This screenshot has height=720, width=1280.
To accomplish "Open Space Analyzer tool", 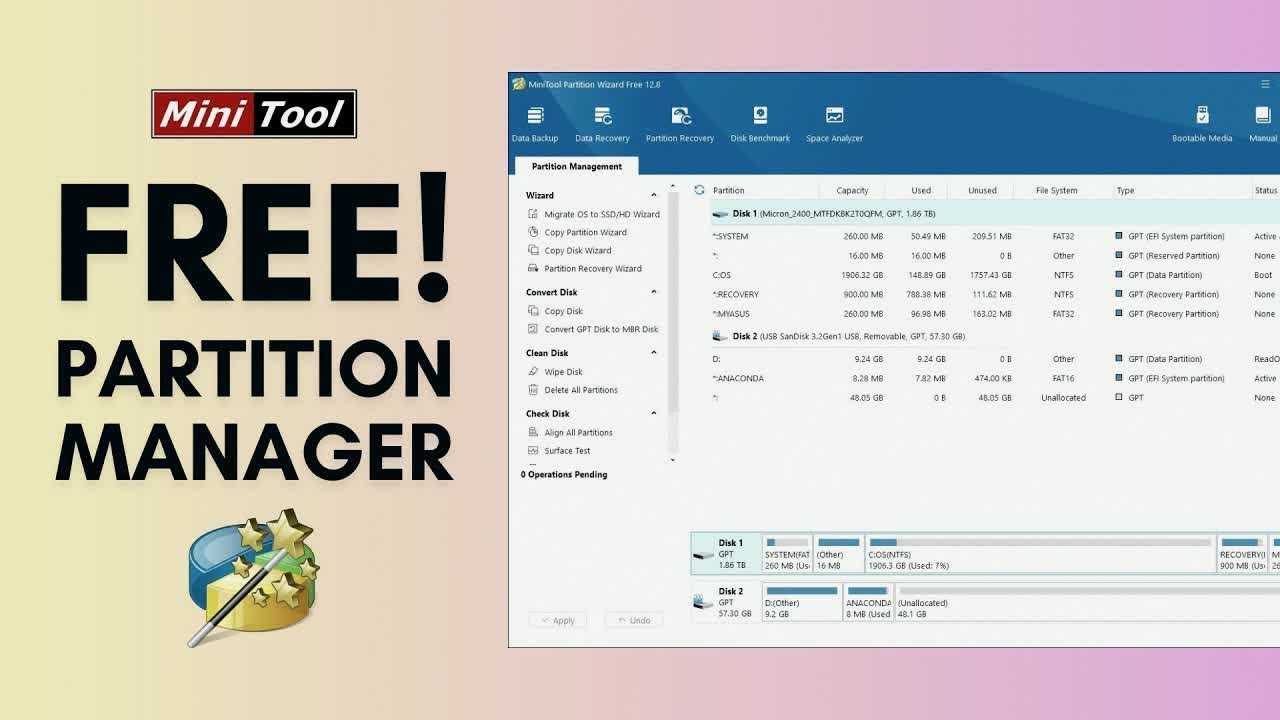I will 834,125.
